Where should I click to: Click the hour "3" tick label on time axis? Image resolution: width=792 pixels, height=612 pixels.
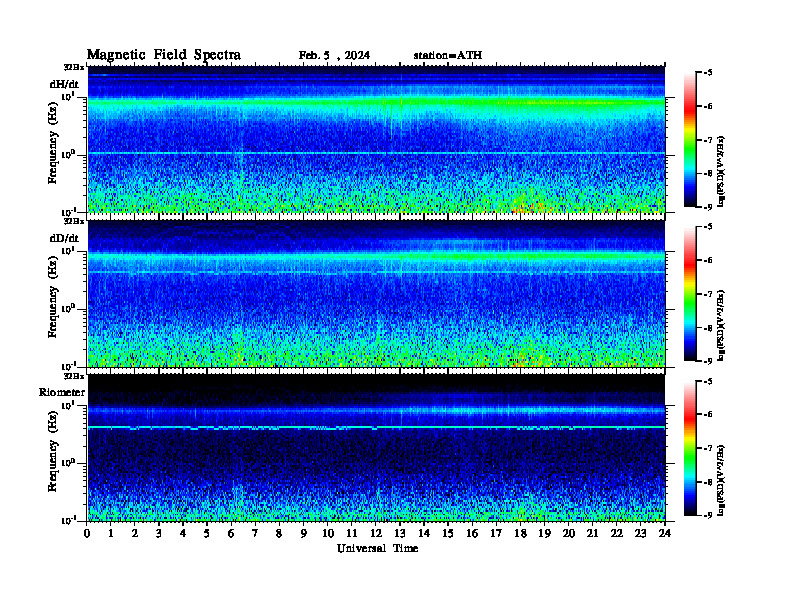click(159, 534)
